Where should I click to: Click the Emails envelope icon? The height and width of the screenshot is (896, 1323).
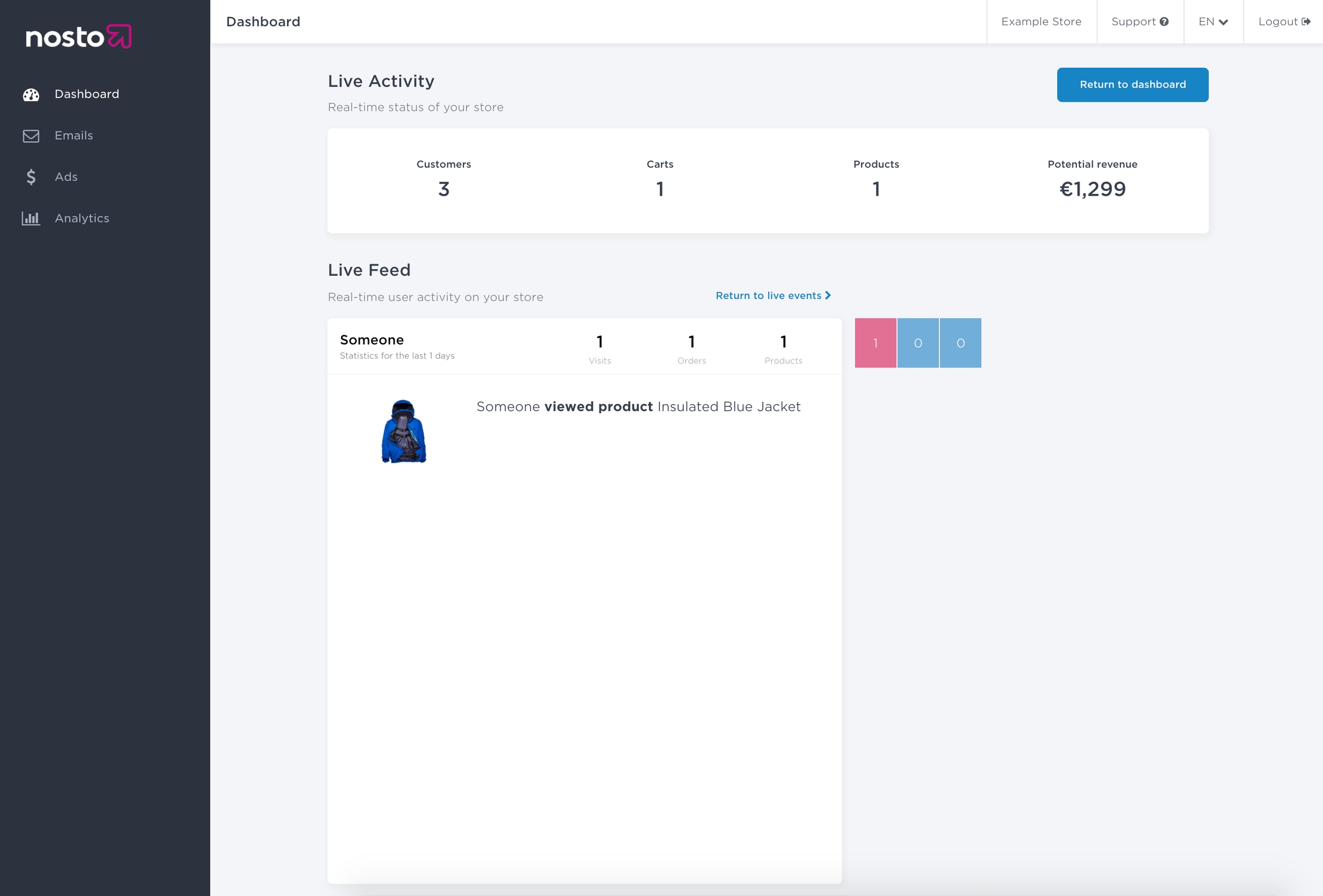(x=31, y=136)
